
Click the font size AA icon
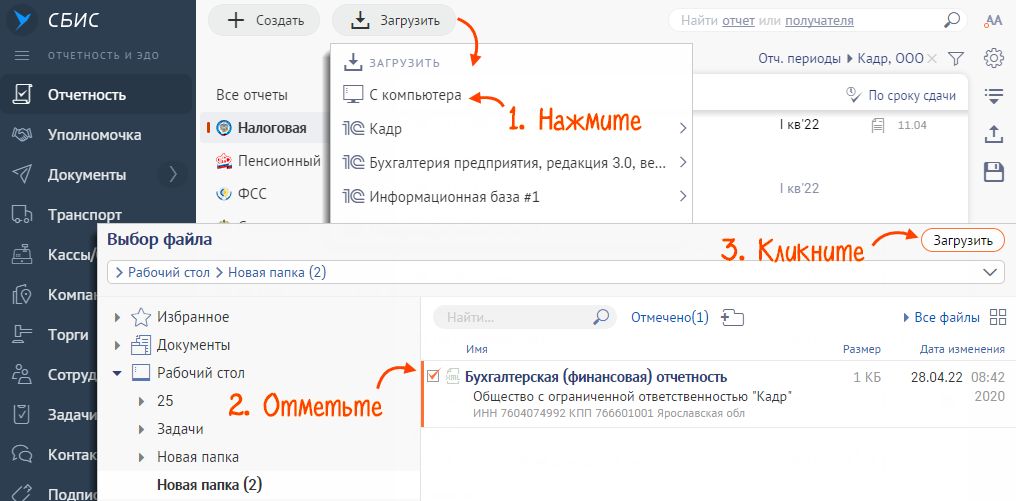[994, 20]
